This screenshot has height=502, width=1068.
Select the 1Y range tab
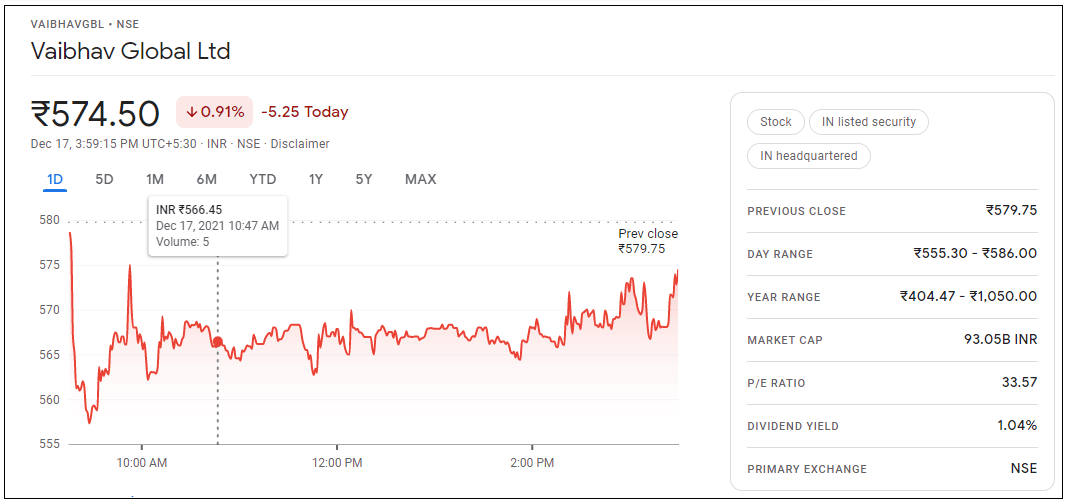click(316, 180)
